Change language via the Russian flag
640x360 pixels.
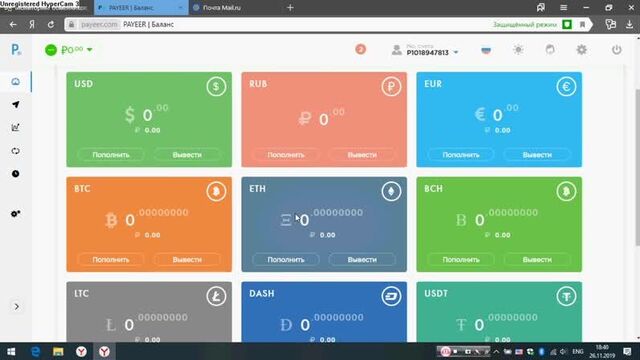[486, 50]
